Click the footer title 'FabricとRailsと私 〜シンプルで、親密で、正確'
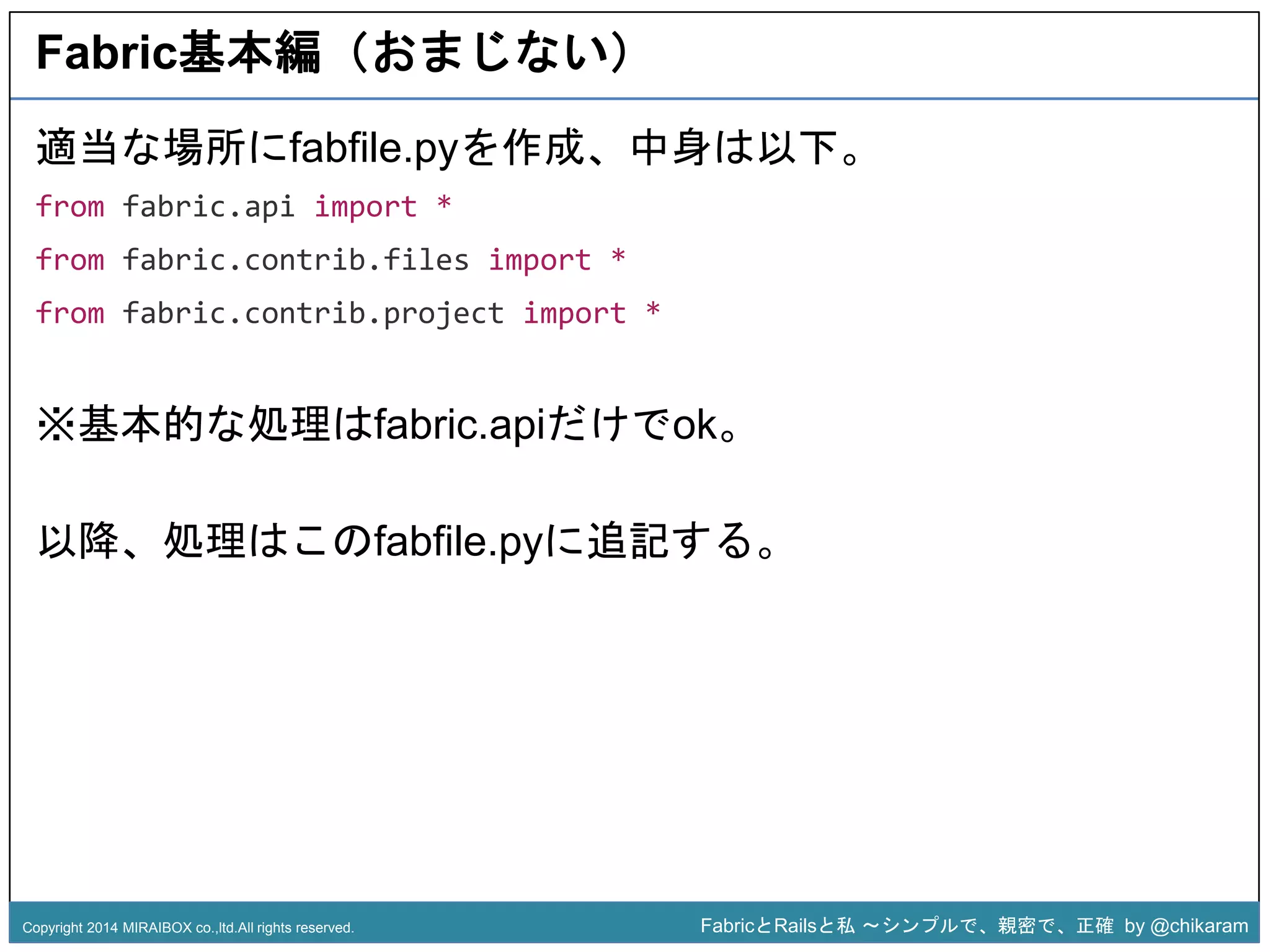1270x952 pixels. [907, 925]
